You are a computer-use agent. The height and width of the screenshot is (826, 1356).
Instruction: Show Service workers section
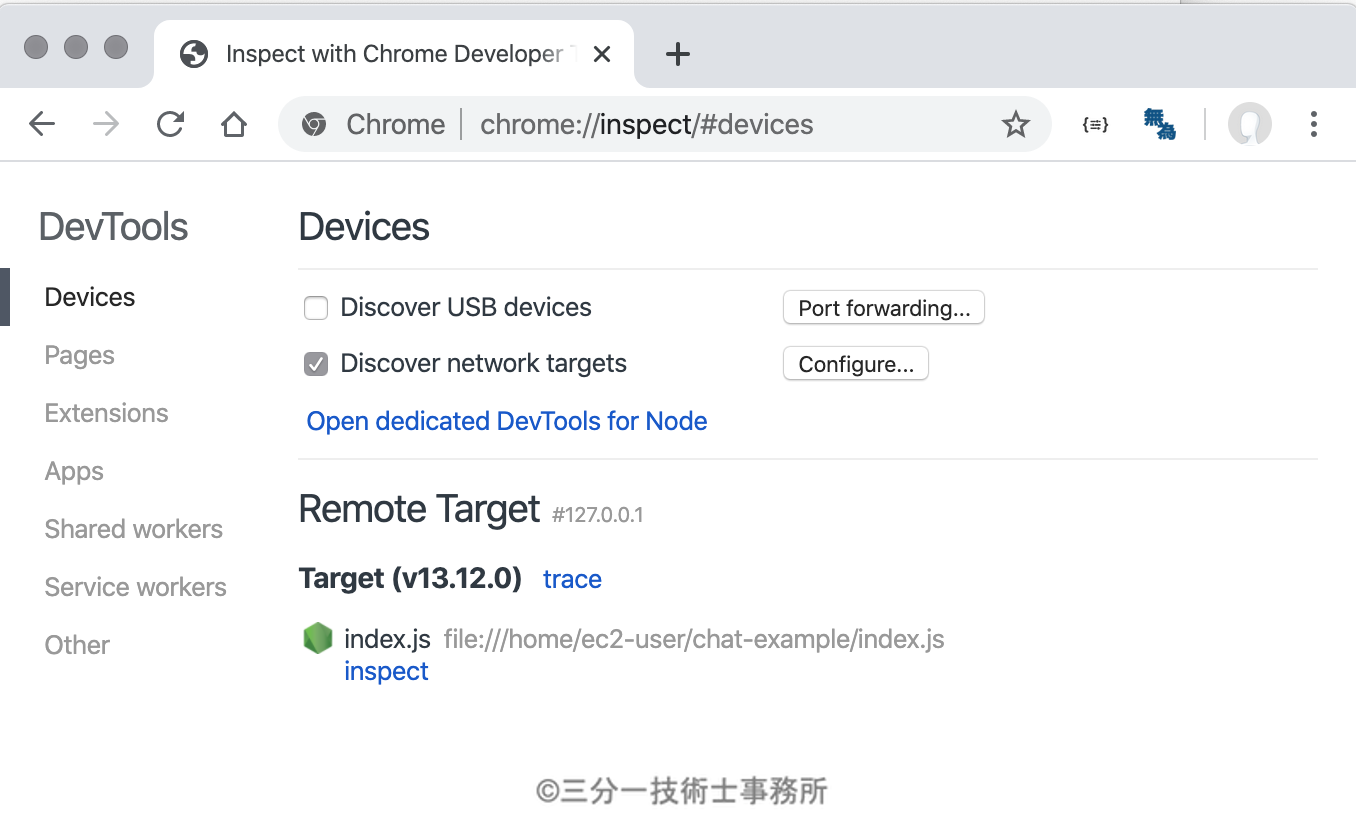136,587
